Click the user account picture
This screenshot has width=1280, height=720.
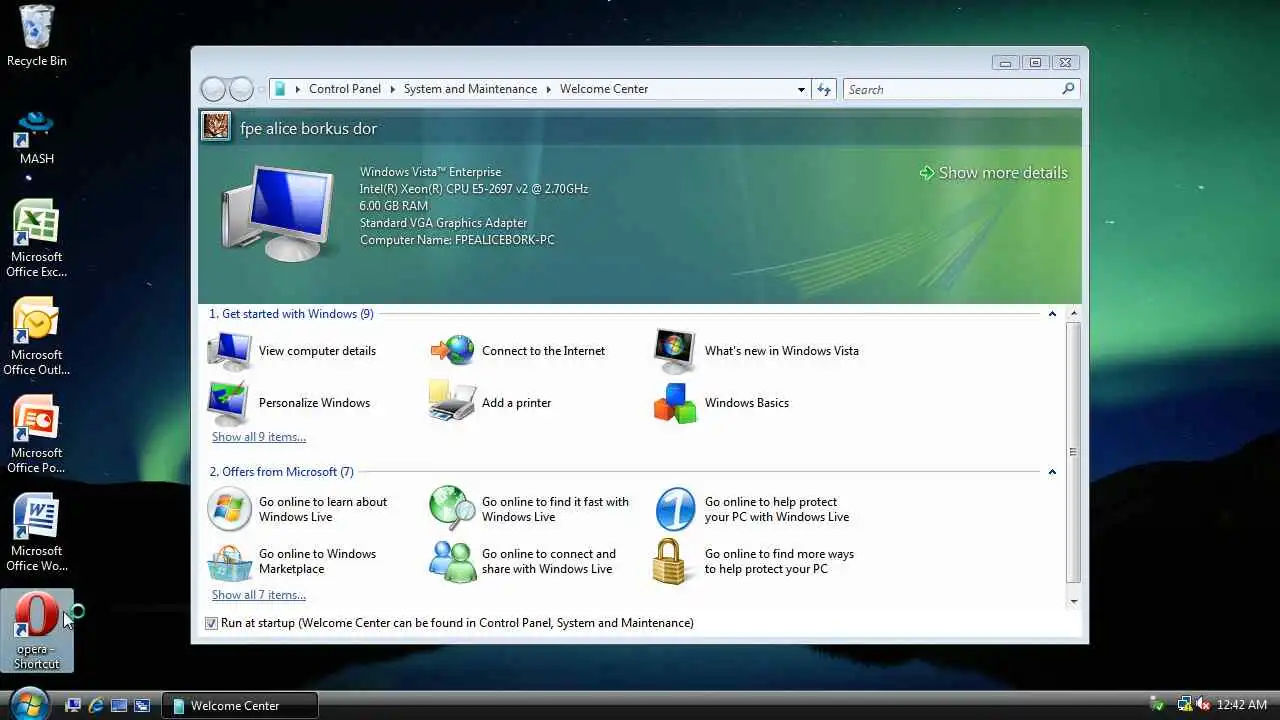pos(216,127)
